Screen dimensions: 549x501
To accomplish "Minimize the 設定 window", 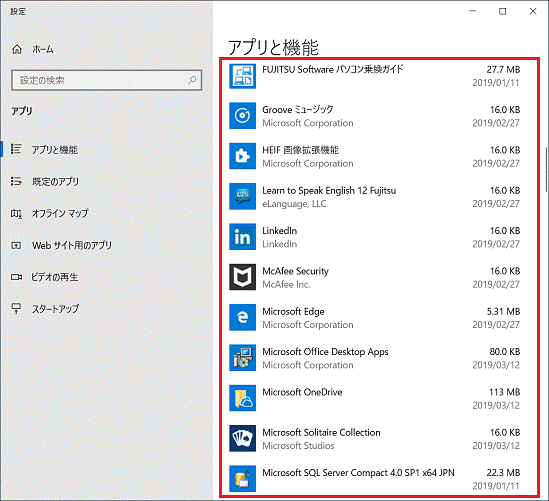I will (x=472, y=11).
